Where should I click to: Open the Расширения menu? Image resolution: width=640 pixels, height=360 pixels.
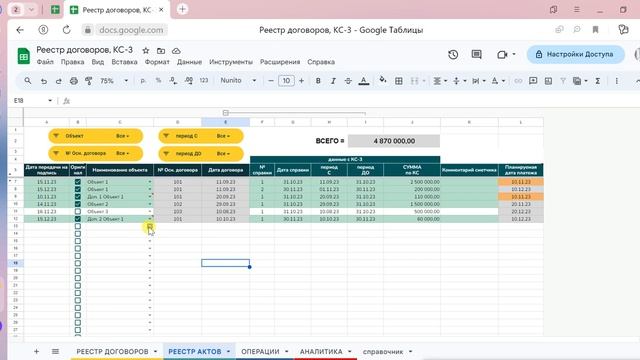(x=280, y=62)
